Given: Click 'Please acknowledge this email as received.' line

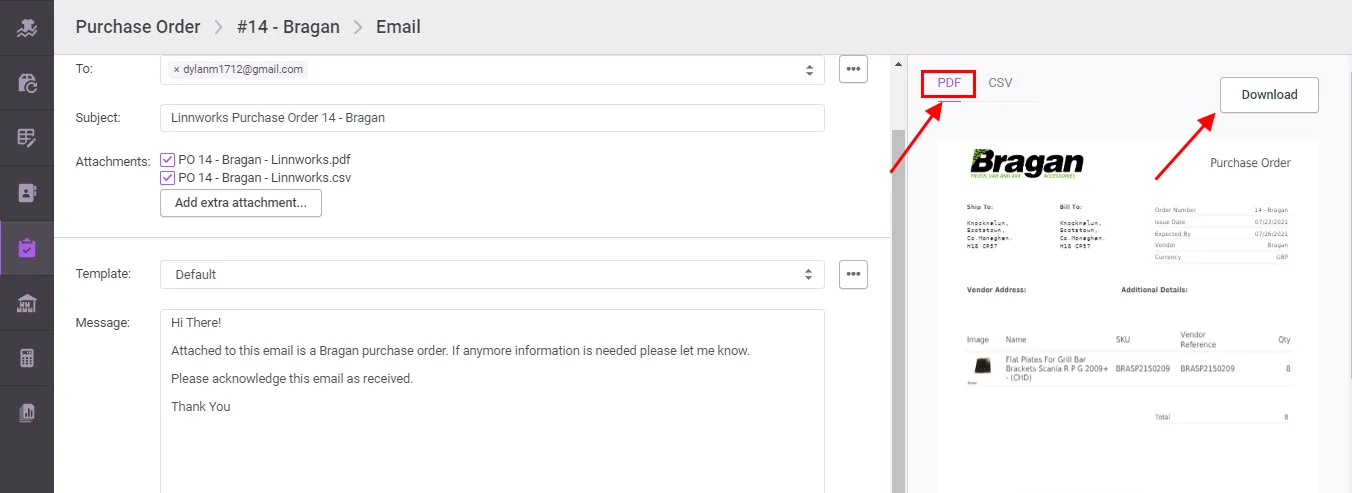Looking at the screenshot, I should tap(292, 379).
